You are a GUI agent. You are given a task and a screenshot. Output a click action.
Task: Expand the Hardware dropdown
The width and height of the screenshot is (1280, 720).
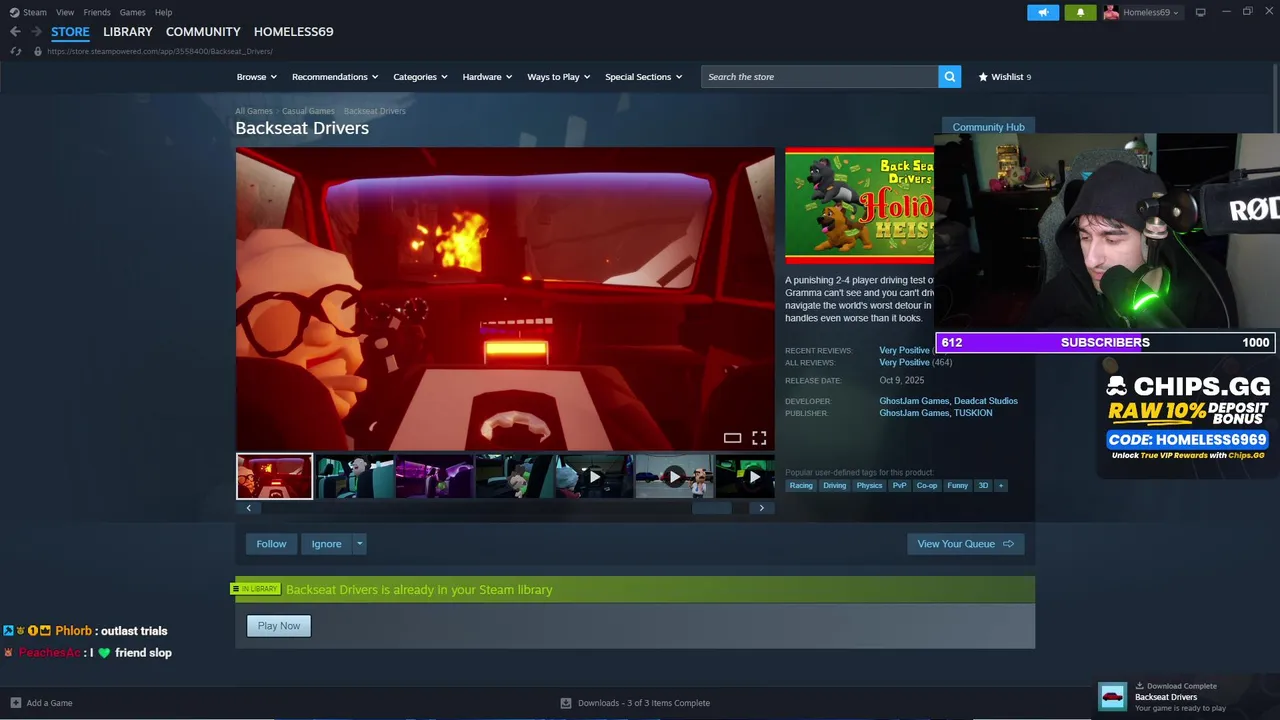coord(487,77)
